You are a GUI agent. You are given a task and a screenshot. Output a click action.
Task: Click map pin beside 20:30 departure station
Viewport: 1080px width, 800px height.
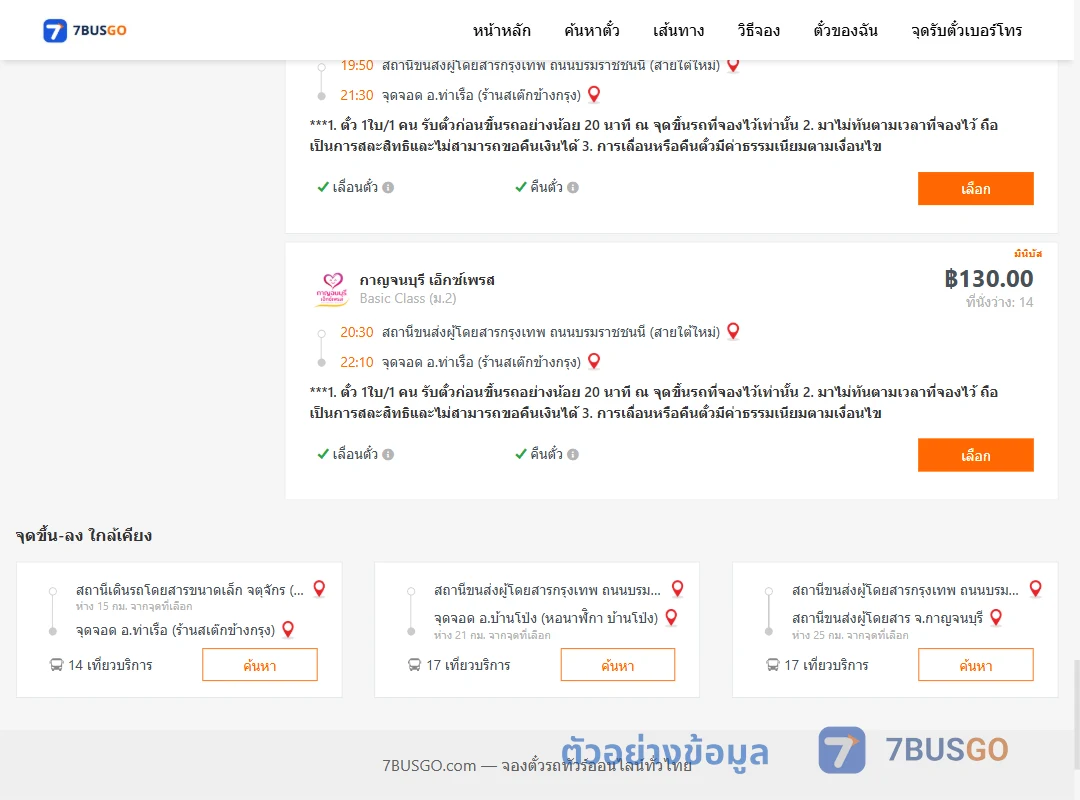click(734, 331)
